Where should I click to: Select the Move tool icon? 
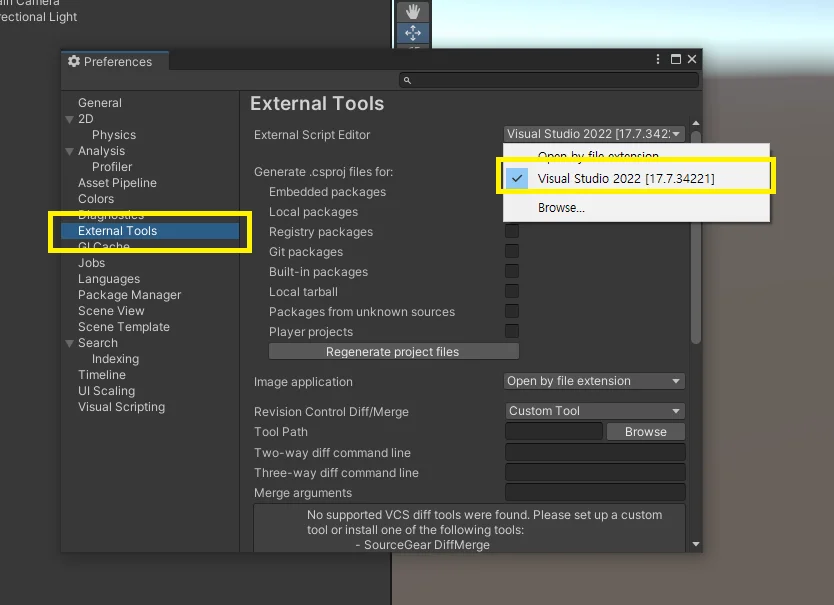click(x=413, y=33)
